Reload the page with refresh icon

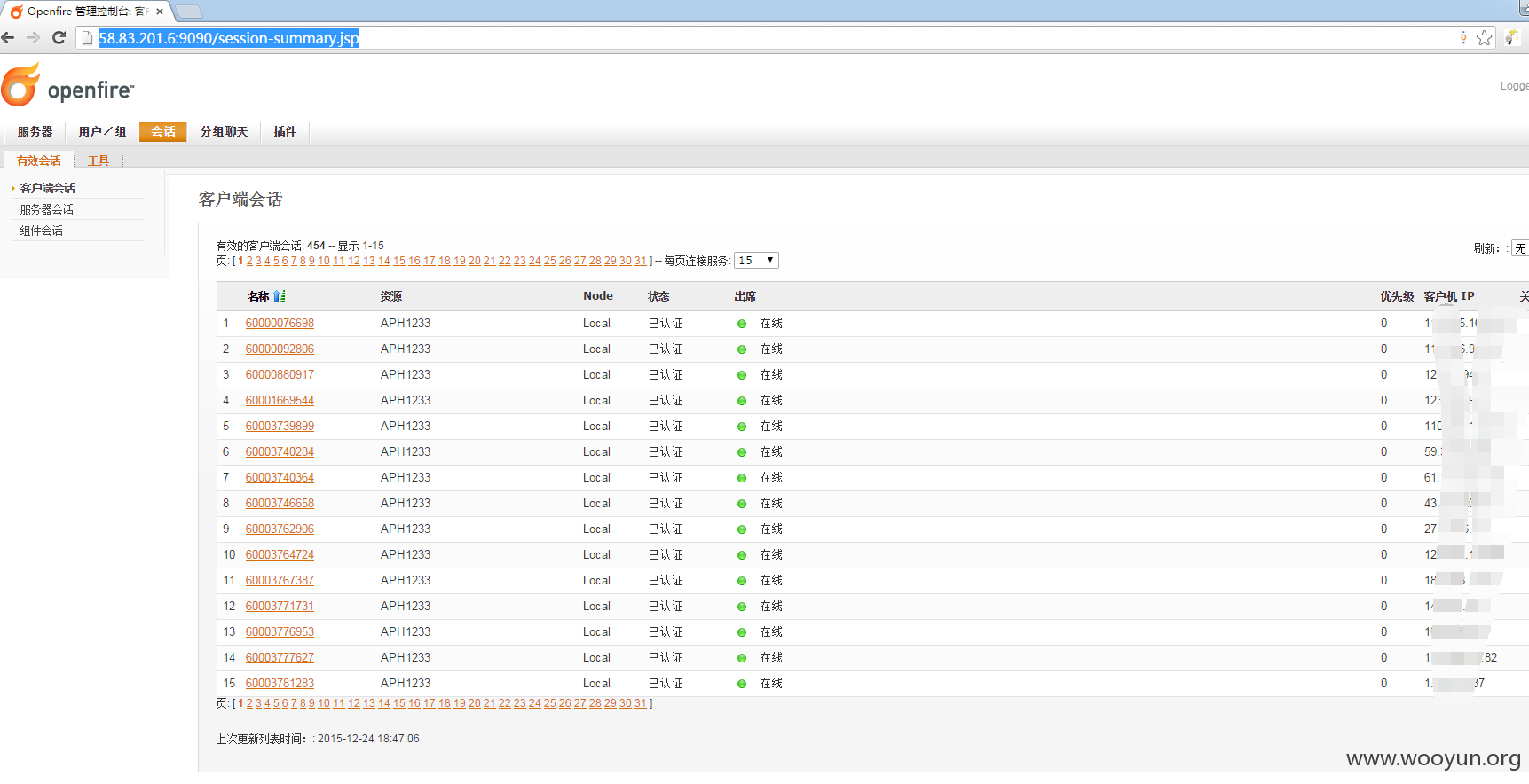pos(59,38)
